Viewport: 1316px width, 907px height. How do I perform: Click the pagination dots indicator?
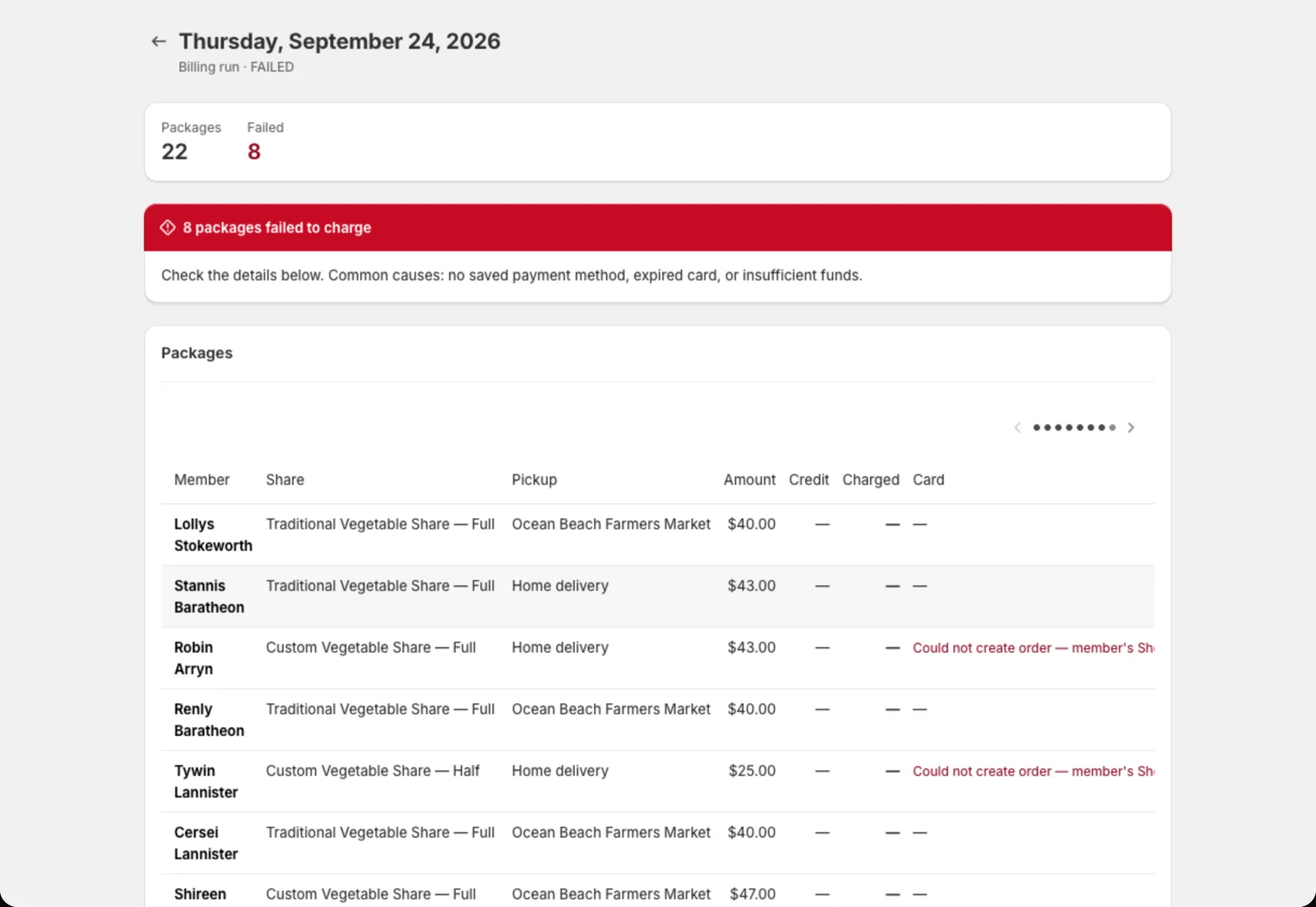[x=1074, y=428]
